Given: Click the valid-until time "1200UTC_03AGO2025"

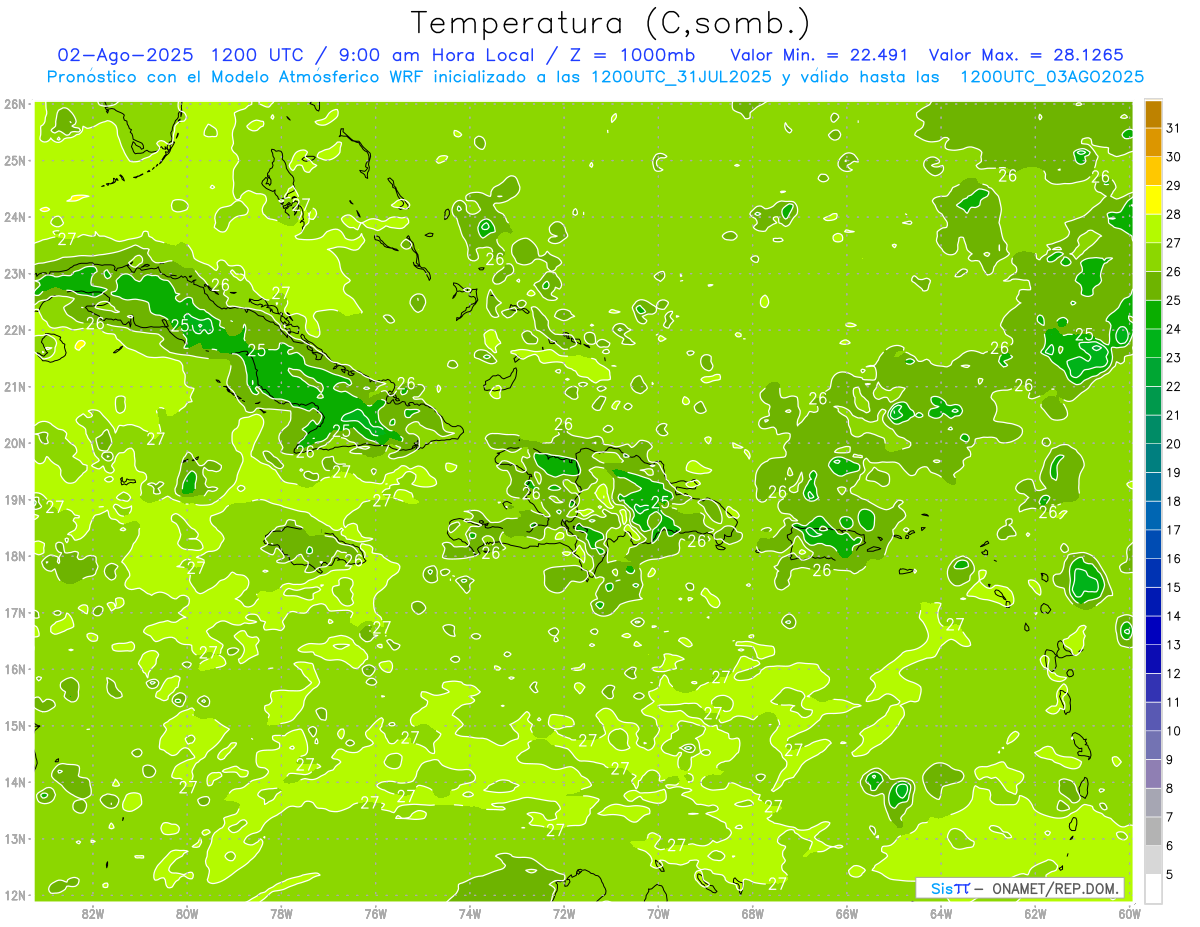Looking at the screenshot, I should pyautogui.click(x=1051, y=76).
